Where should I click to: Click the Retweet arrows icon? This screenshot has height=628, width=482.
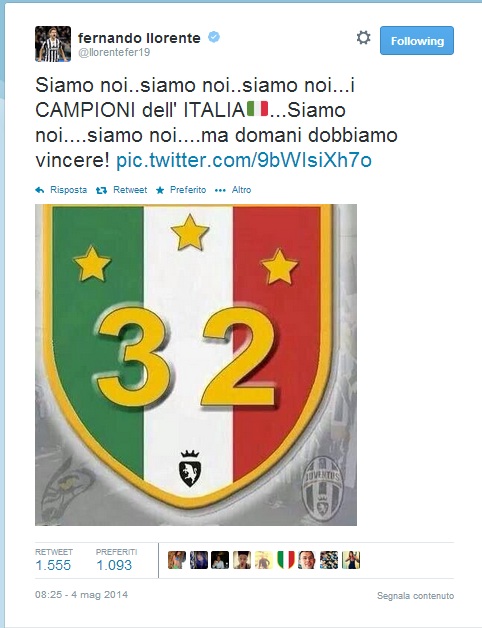(x=101, y=190)
